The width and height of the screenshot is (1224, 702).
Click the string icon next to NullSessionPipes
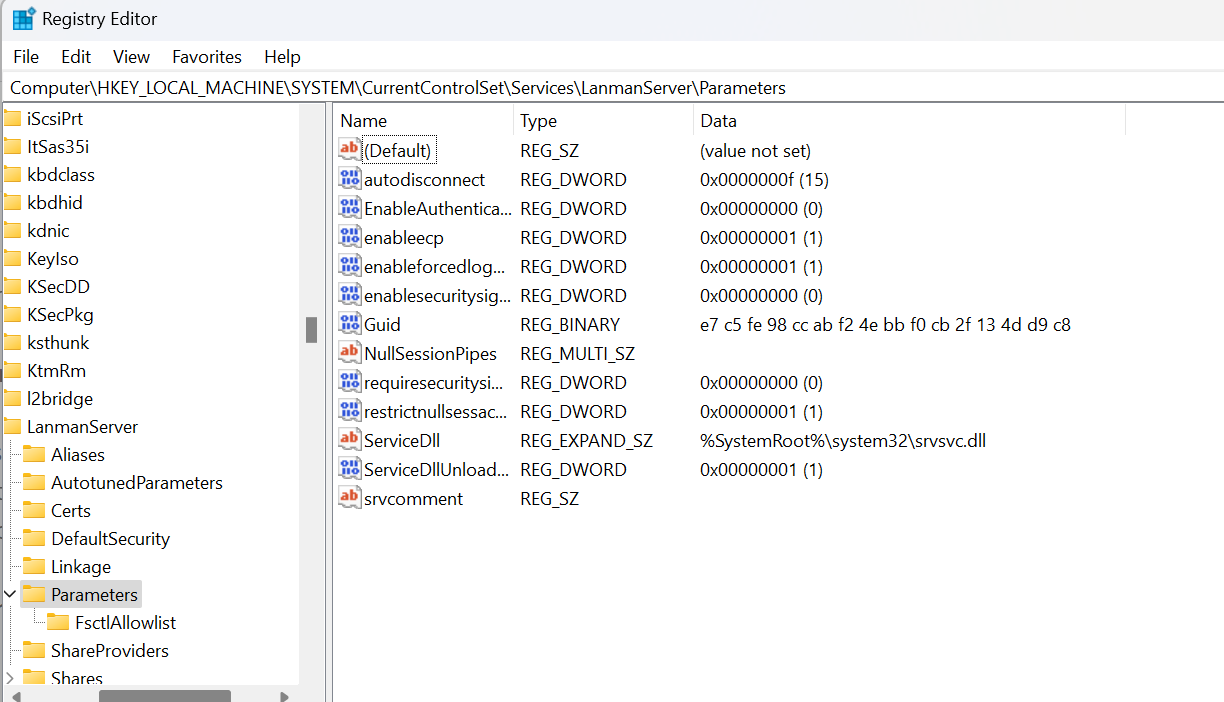click(x=349, y=353)
